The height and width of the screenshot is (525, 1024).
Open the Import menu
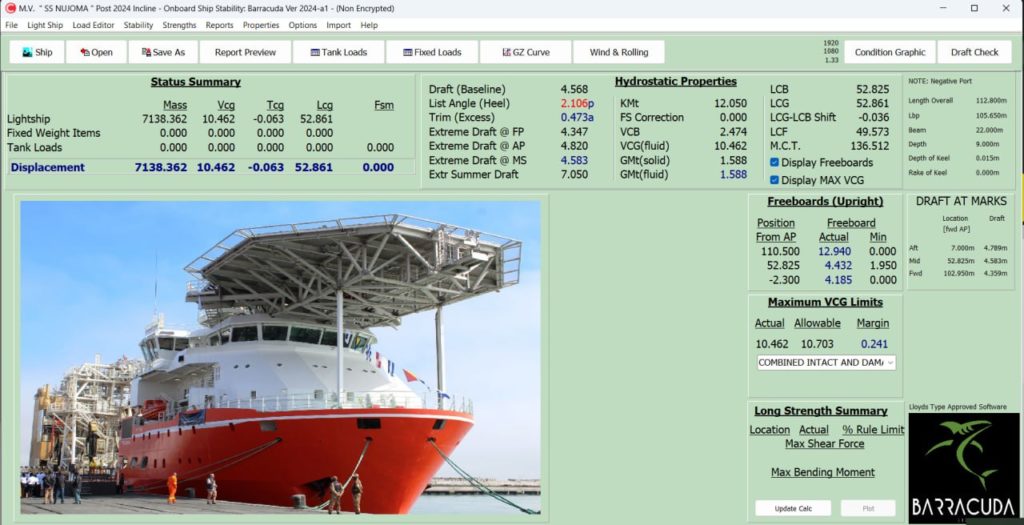click(x=338, y=25)
